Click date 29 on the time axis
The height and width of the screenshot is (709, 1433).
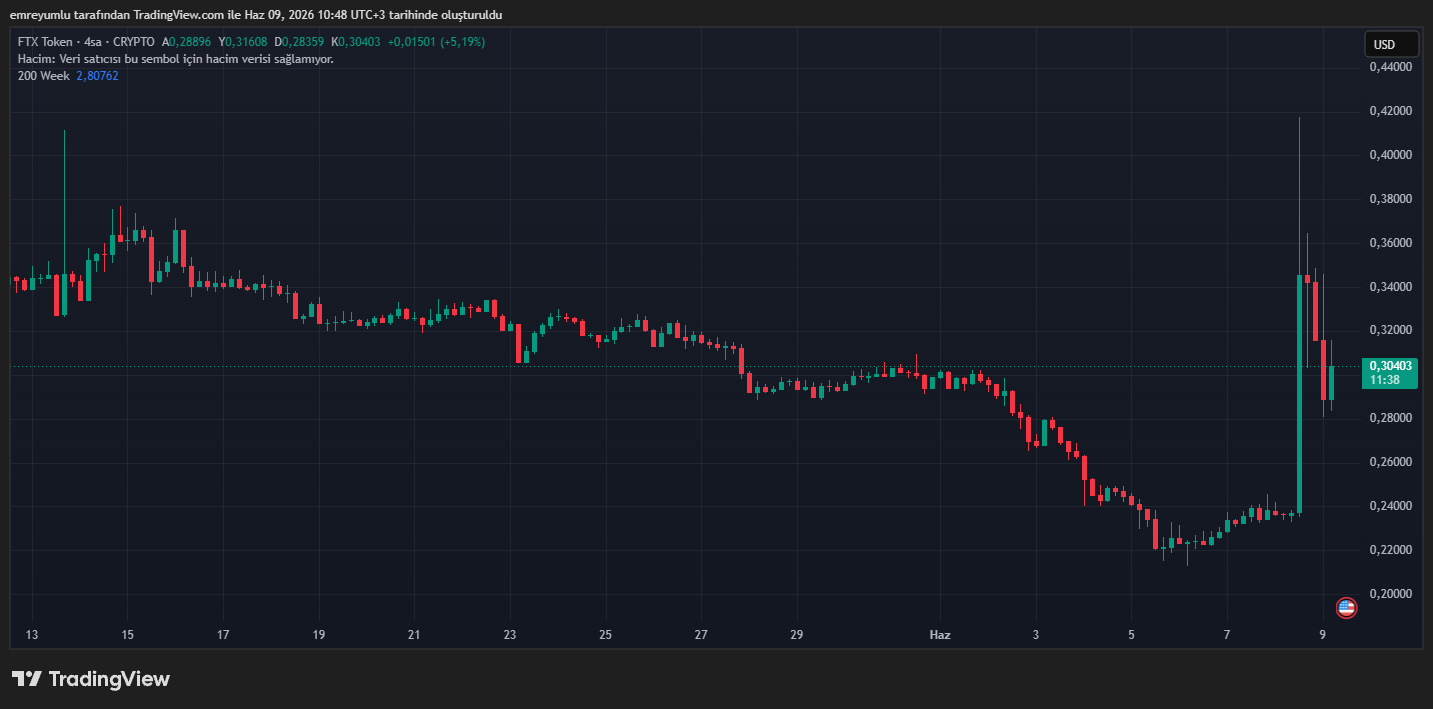796,635
